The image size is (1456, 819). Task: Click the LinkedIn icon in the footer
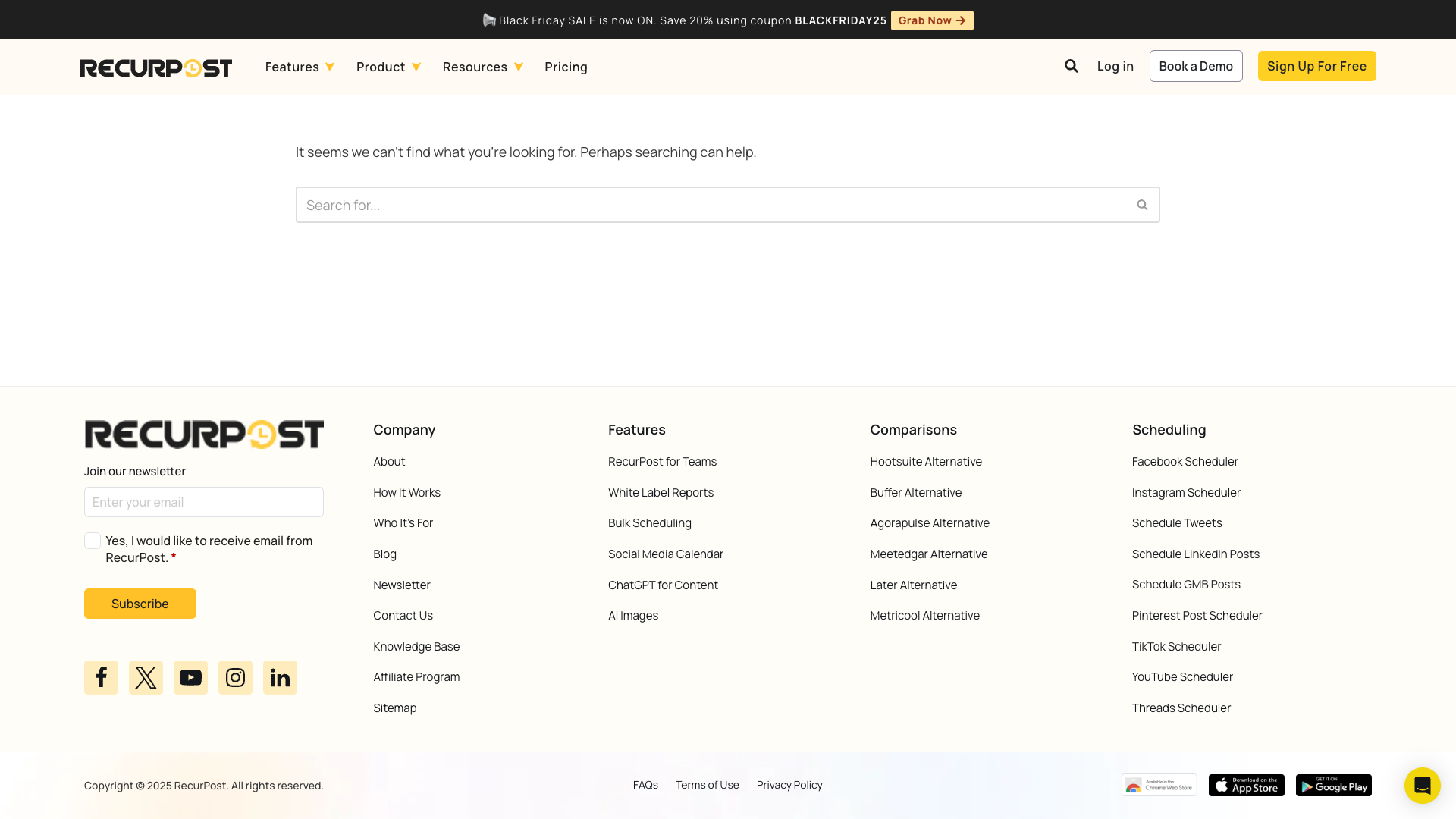click(280, 677)
